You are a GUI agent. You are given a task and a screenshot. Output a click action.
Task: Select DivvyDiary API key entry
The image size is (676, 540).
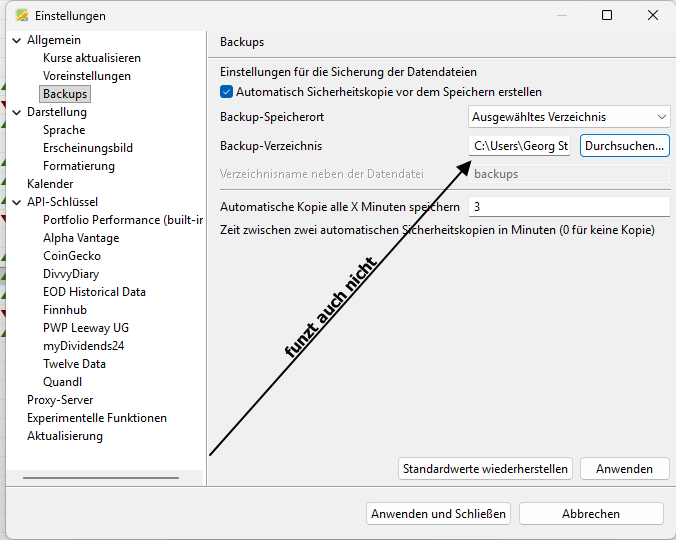71,274
